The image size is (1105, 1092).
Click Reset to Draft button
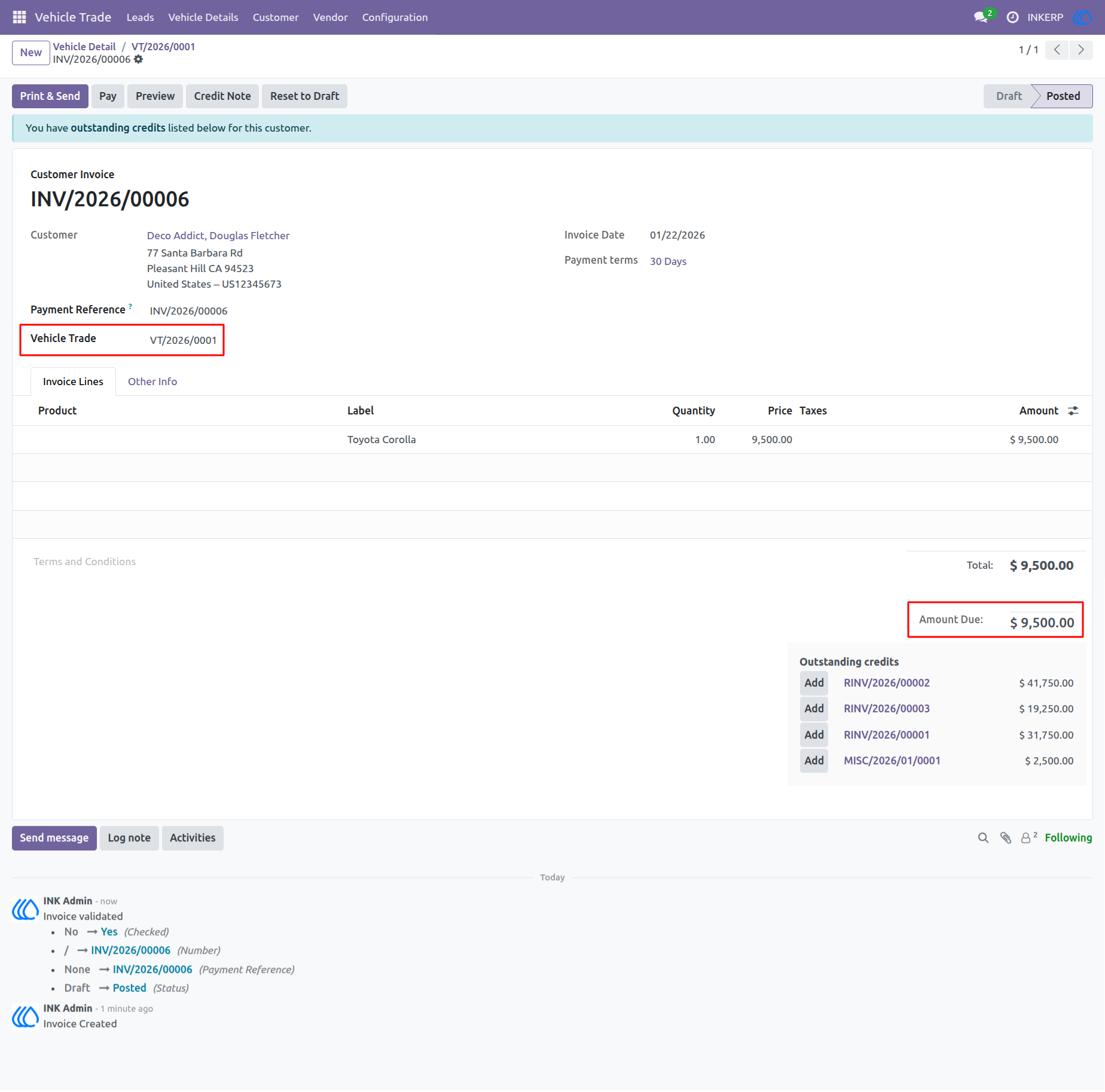[x=304, y=96]
